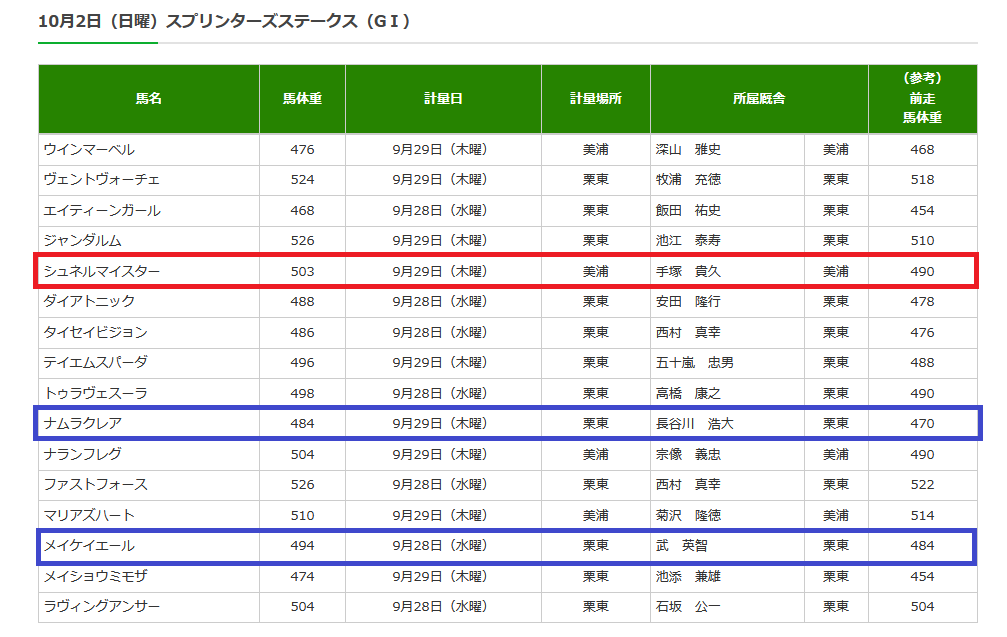
Task: Select horse name ラヴィングアンサー
Action: pyautogui.click(x=102, y=607)
